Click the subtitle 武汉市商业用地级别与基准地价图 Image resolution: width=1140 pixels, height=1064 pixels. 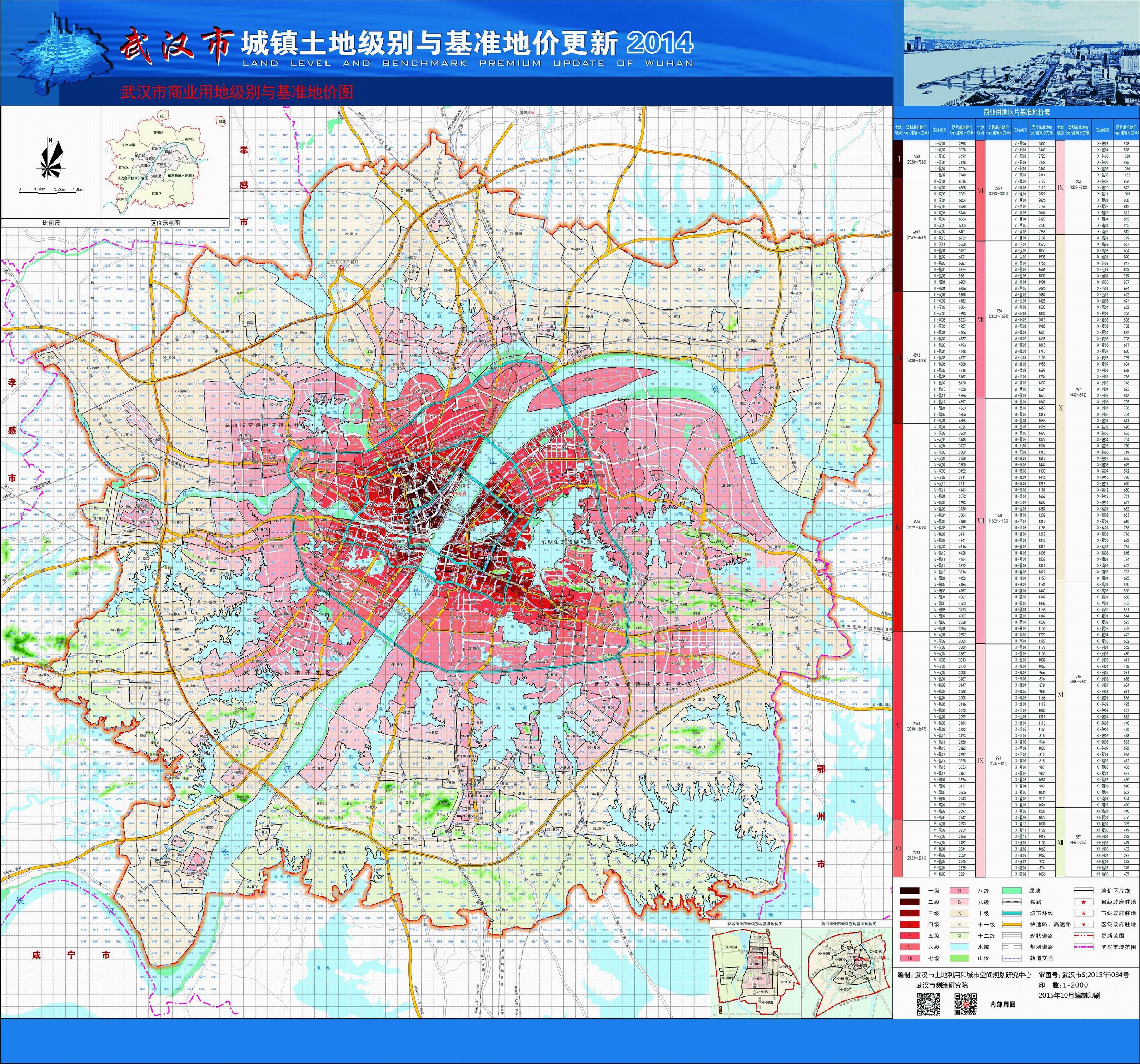[x=237, y=92]
